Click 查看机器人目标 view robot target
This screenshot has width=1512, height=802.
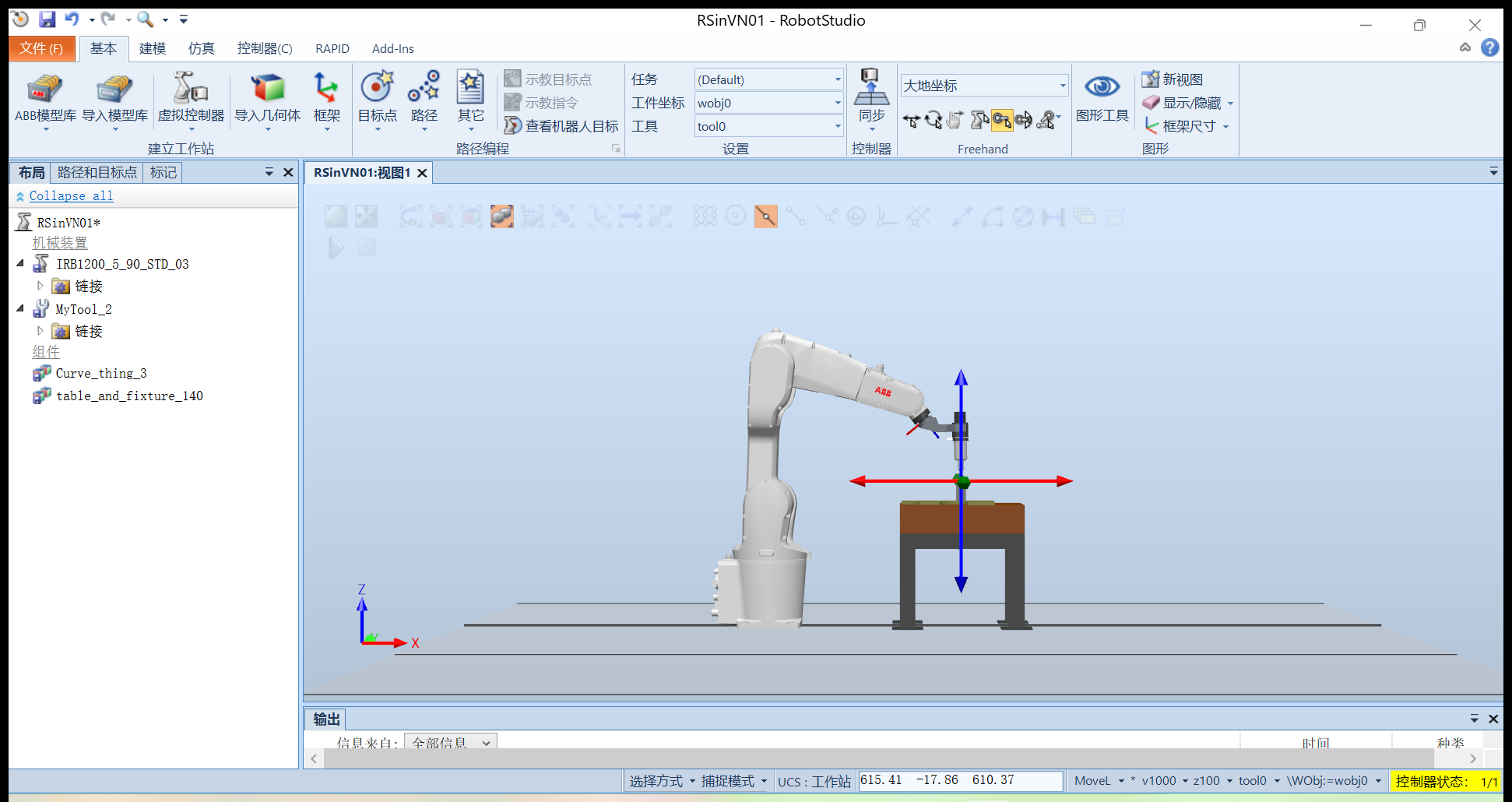(x=562, y=126)
